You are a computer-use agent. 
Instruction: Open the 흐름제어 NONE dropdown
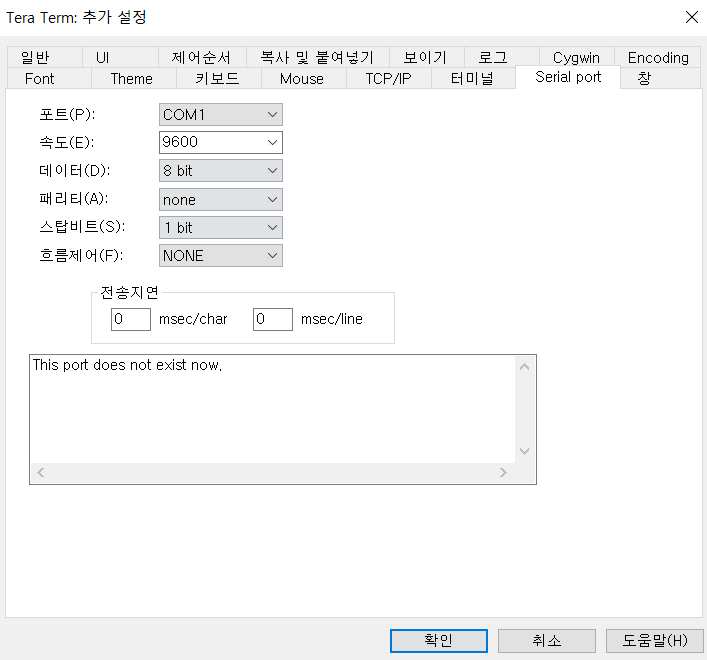pyautogui.click(x=220, y=256)
